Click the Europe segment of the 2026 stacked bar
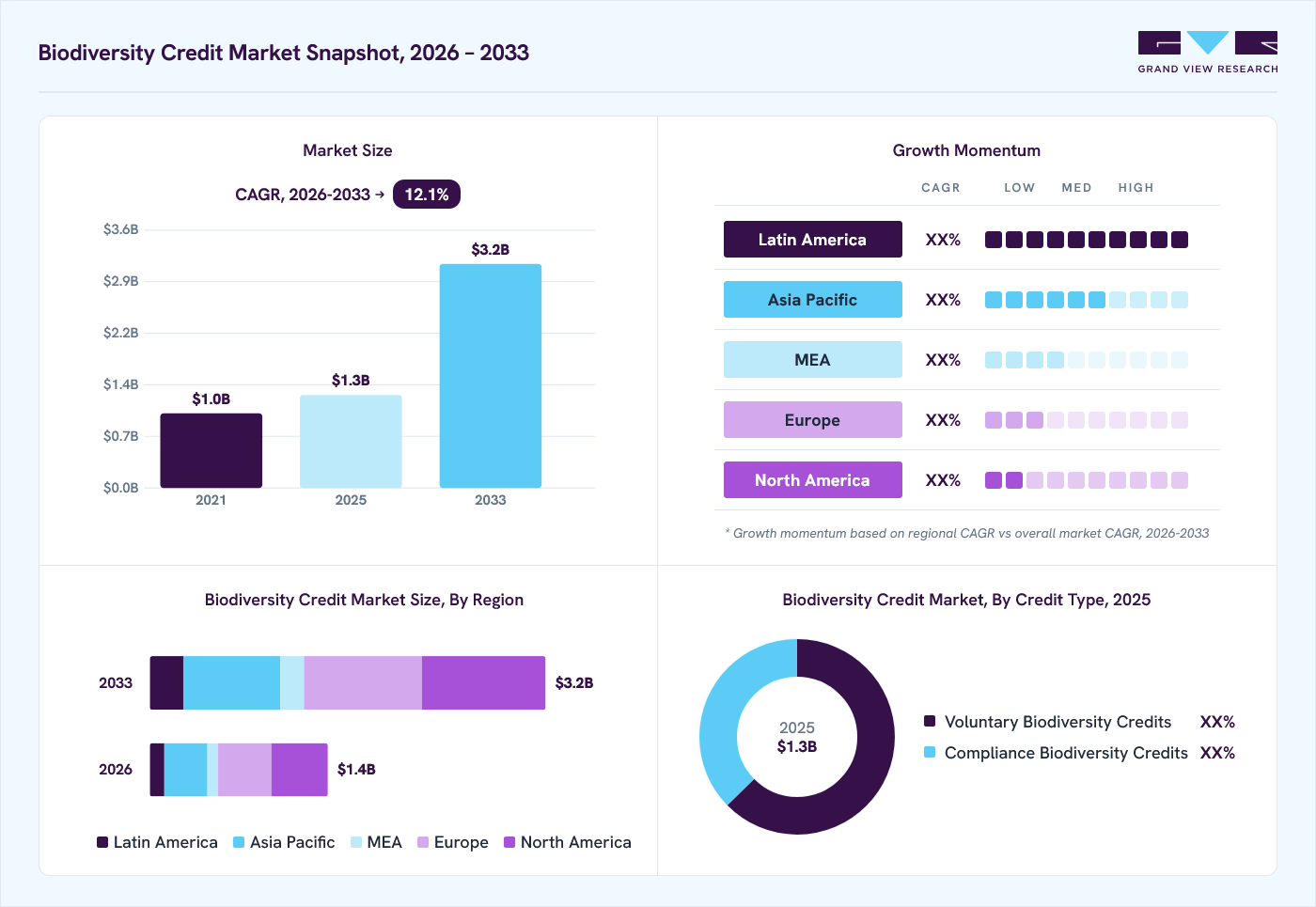 (x=244, y=770)
